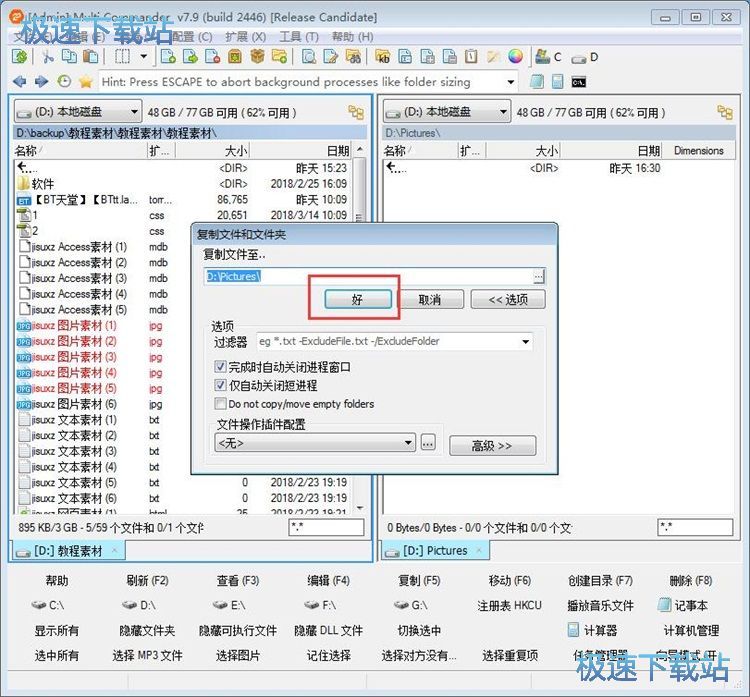The height and width of the screenshot is (697, 750).
Task: Click the color wheel icon
Action: [x=516, y=57]
